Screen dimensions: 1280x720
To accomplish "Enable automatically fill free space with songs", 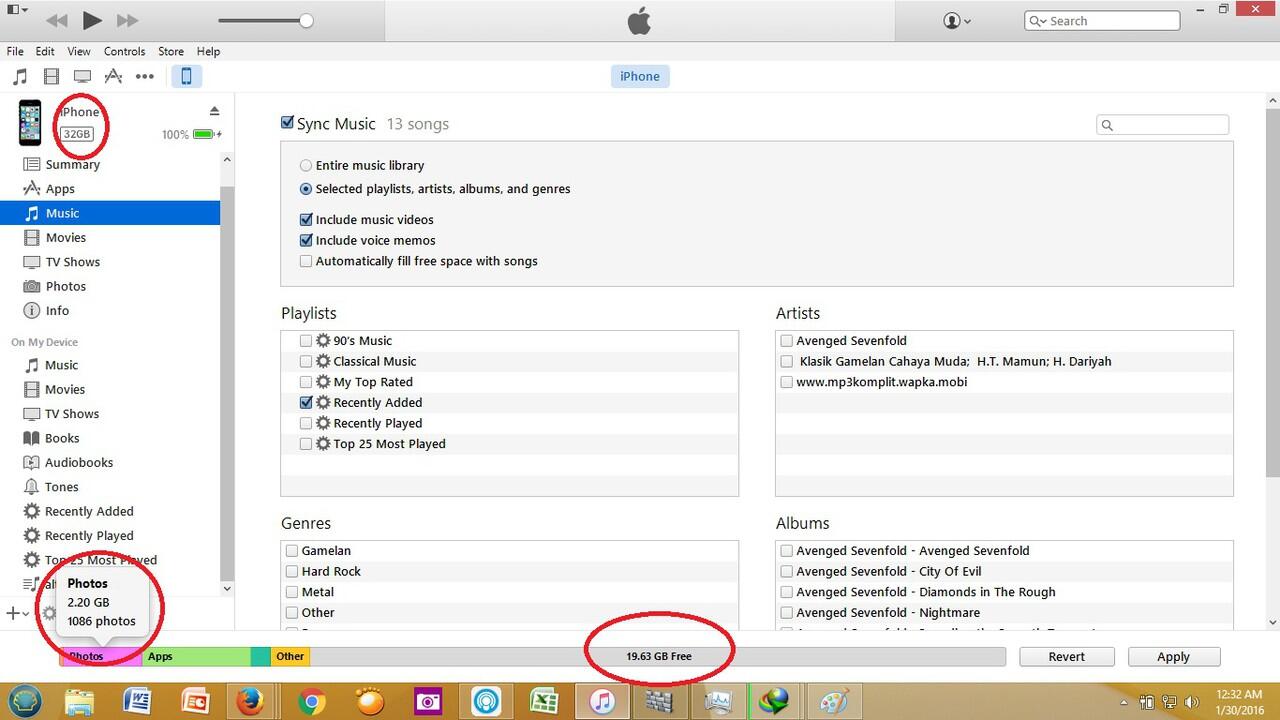I will click(306, 261).
